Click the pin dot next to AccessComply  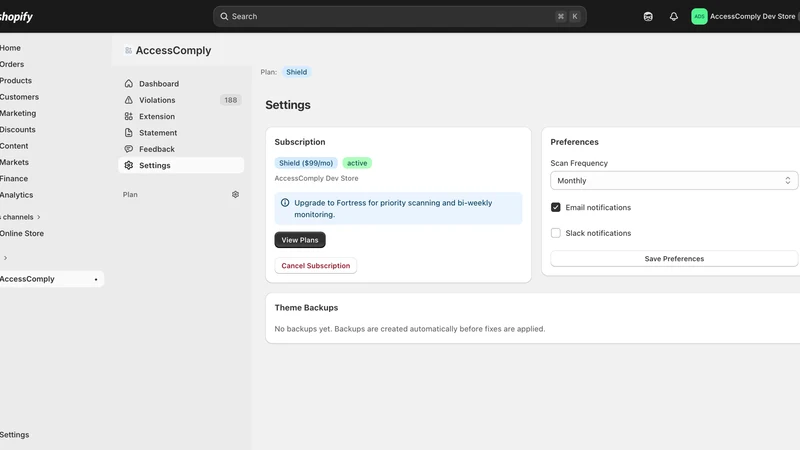click(x=96, y=279)
